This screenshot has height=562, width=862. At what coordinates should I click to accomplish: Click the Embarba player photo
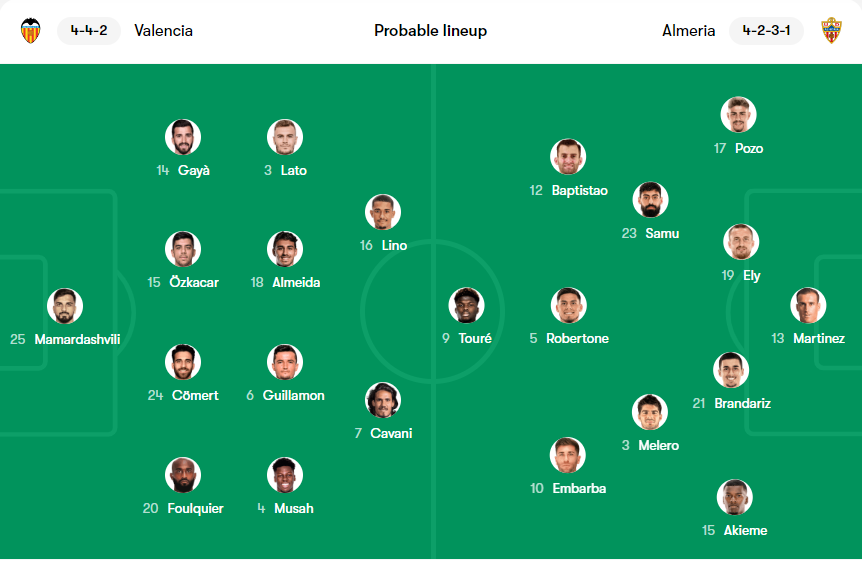(567, 455)
